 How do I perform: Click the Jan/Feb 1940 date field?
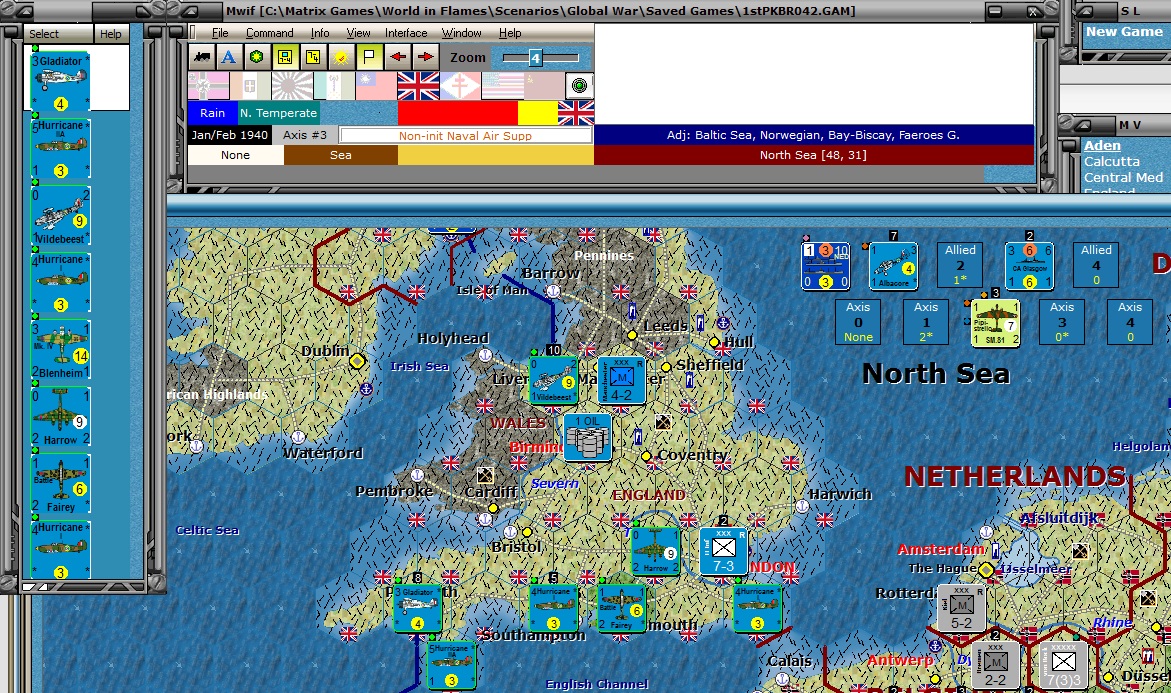pos(229,135)
